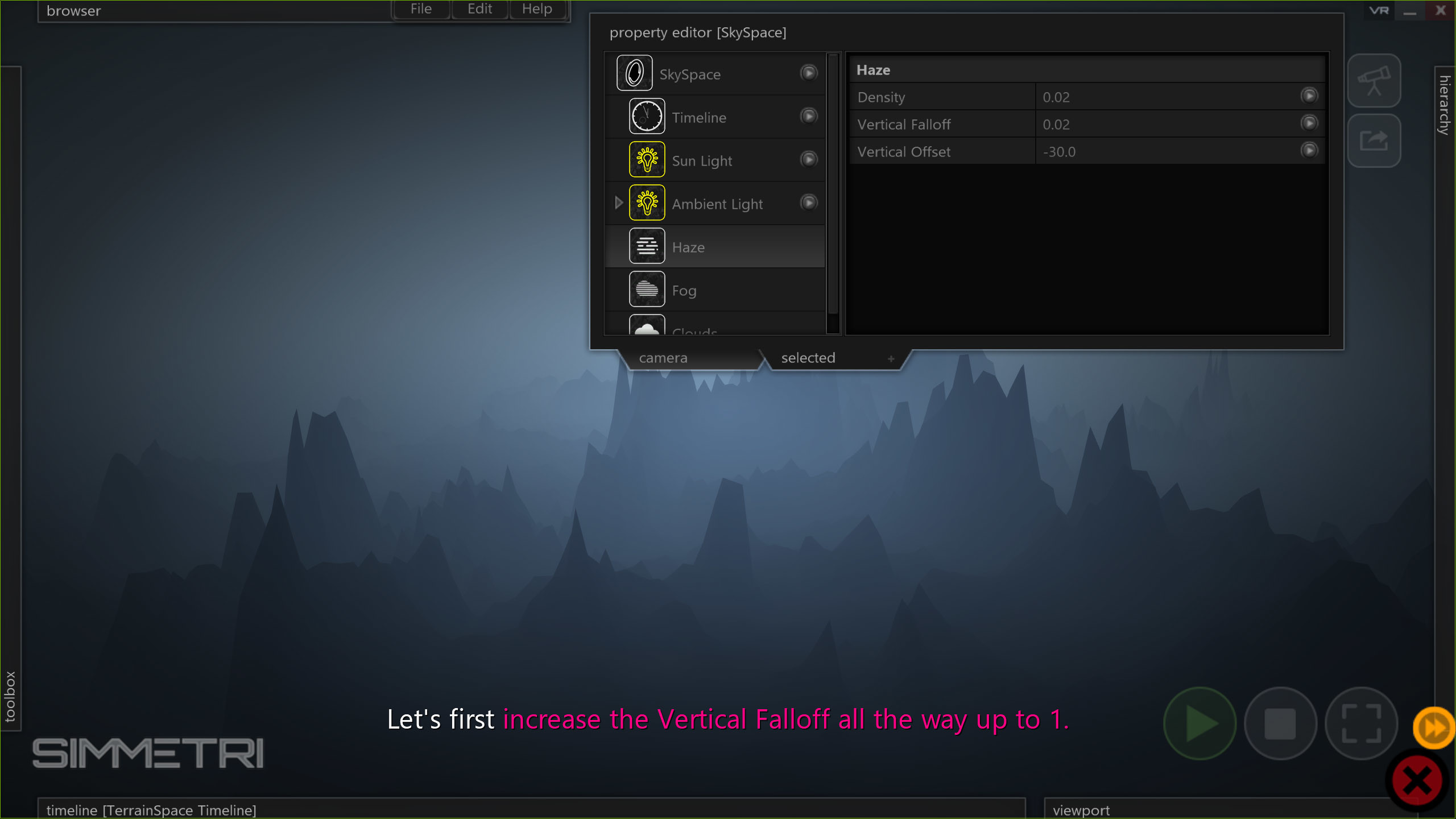Open the telescope viewer icon on the right
1456x819 pixels.
pyautogui.click(x=1374, y=80)
